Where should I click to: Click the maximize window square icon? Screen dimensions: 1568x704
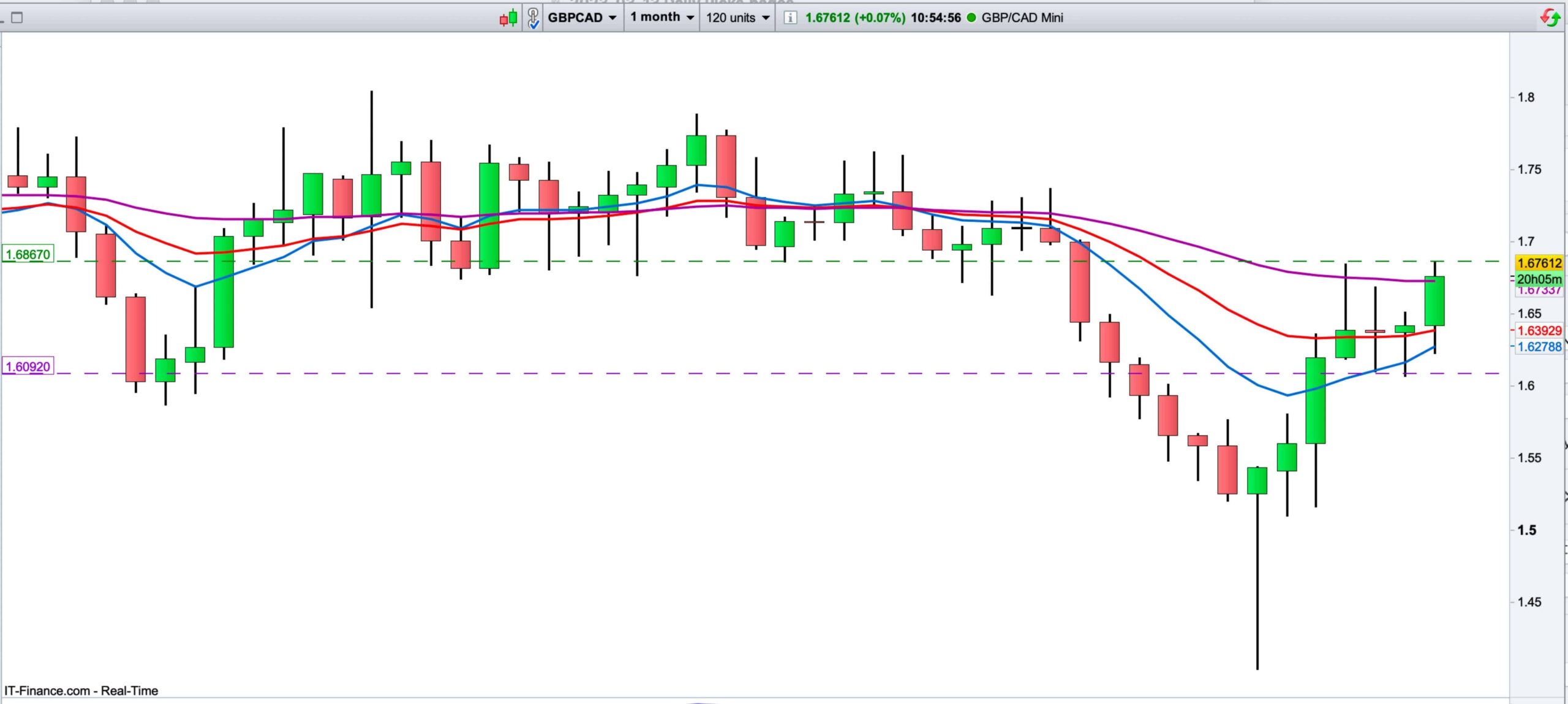(x=17, y=18)
